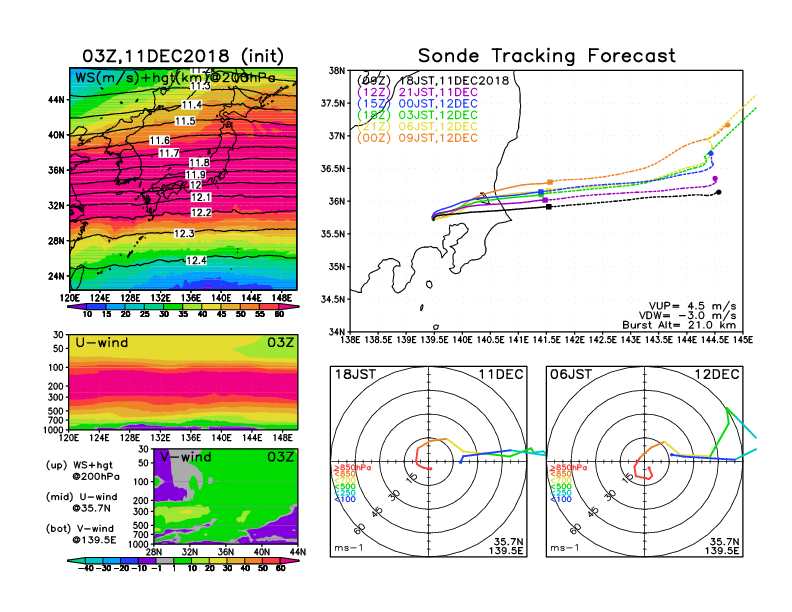Click the 'VUP= 4.5 m/s' value
The width and height of the screenshot is (792, 612).
(x=692, y=306)
